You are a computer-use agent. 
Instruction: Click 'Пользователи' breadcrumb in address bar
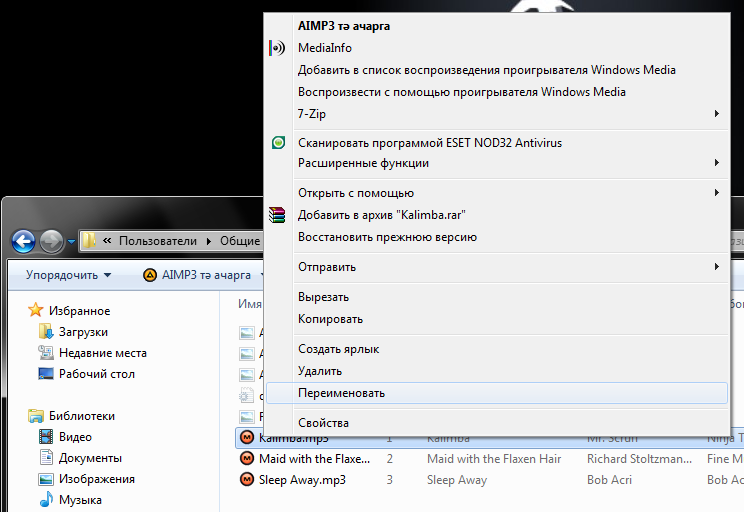click(158, 241)
